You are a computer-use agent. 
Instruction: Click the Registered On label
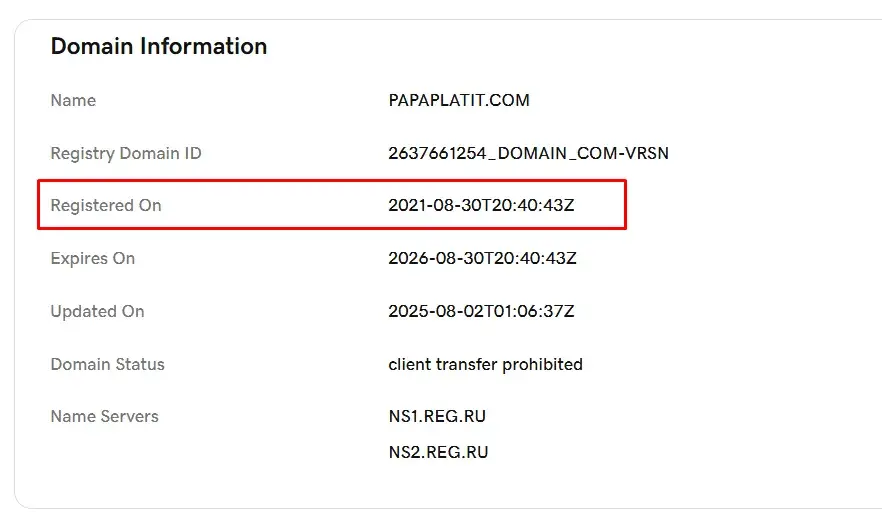(x=106, y=205)
